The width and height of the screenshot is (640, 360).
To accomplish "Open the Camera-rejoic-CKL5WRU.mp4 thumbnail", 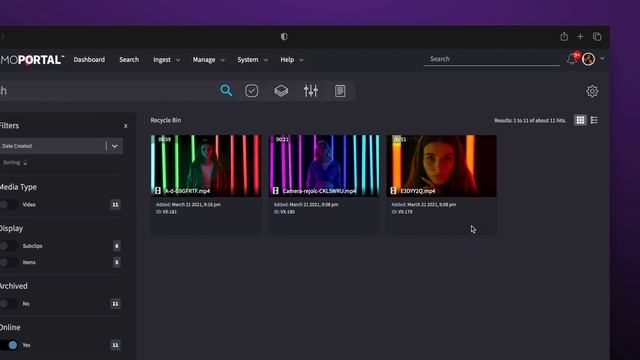I will pos(324,166).
